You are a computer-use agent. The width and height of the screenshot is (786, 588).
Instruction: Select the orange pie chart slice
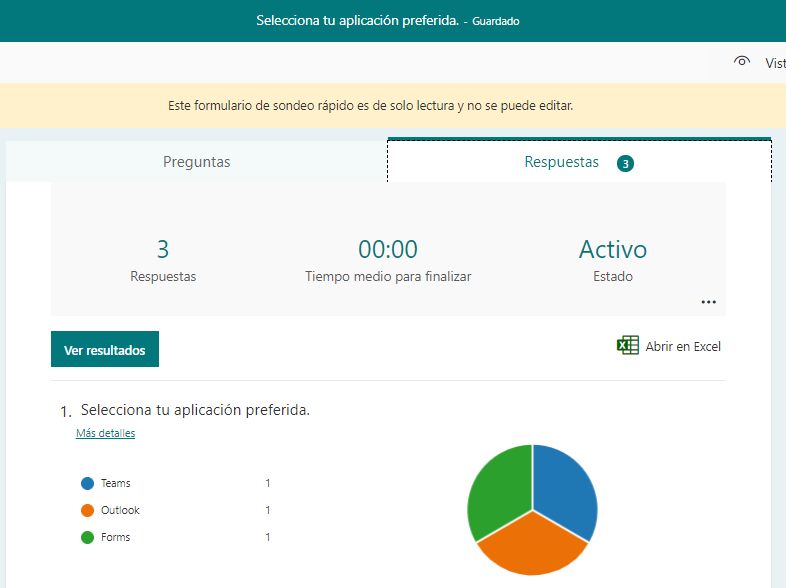click(530, 545)
